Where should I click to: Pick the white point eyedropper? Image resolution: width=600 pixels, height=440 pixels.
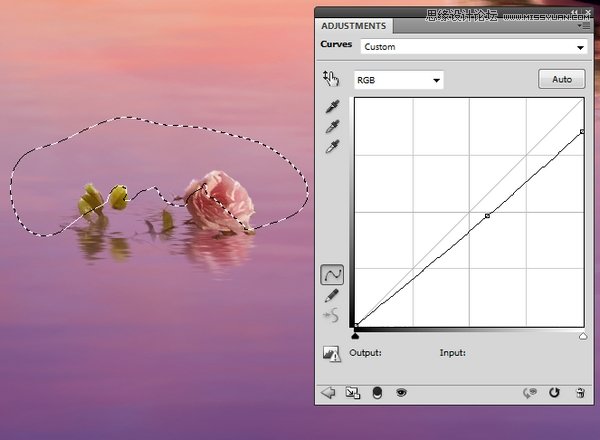coord(332,147)
